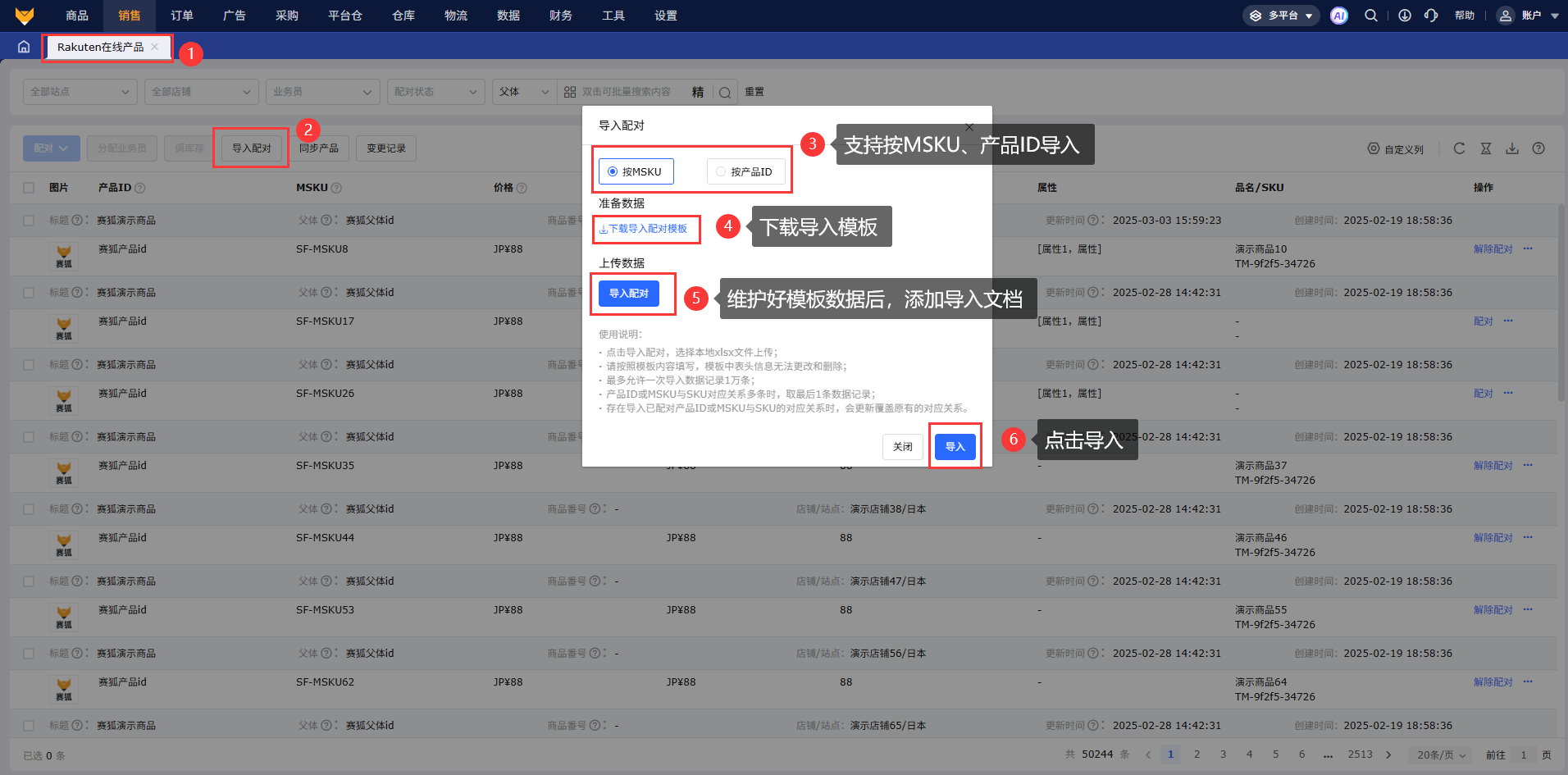Viewport: 1568px width, 775px height.
Task: Click the fox logo in the top bar
Action: (x=25, y=16)
